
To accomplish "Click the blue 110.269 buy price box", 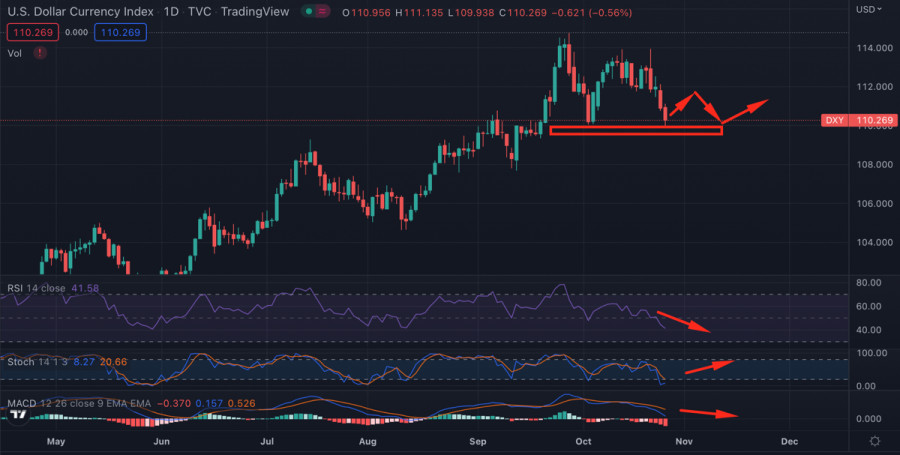I will tap(121, 32).
